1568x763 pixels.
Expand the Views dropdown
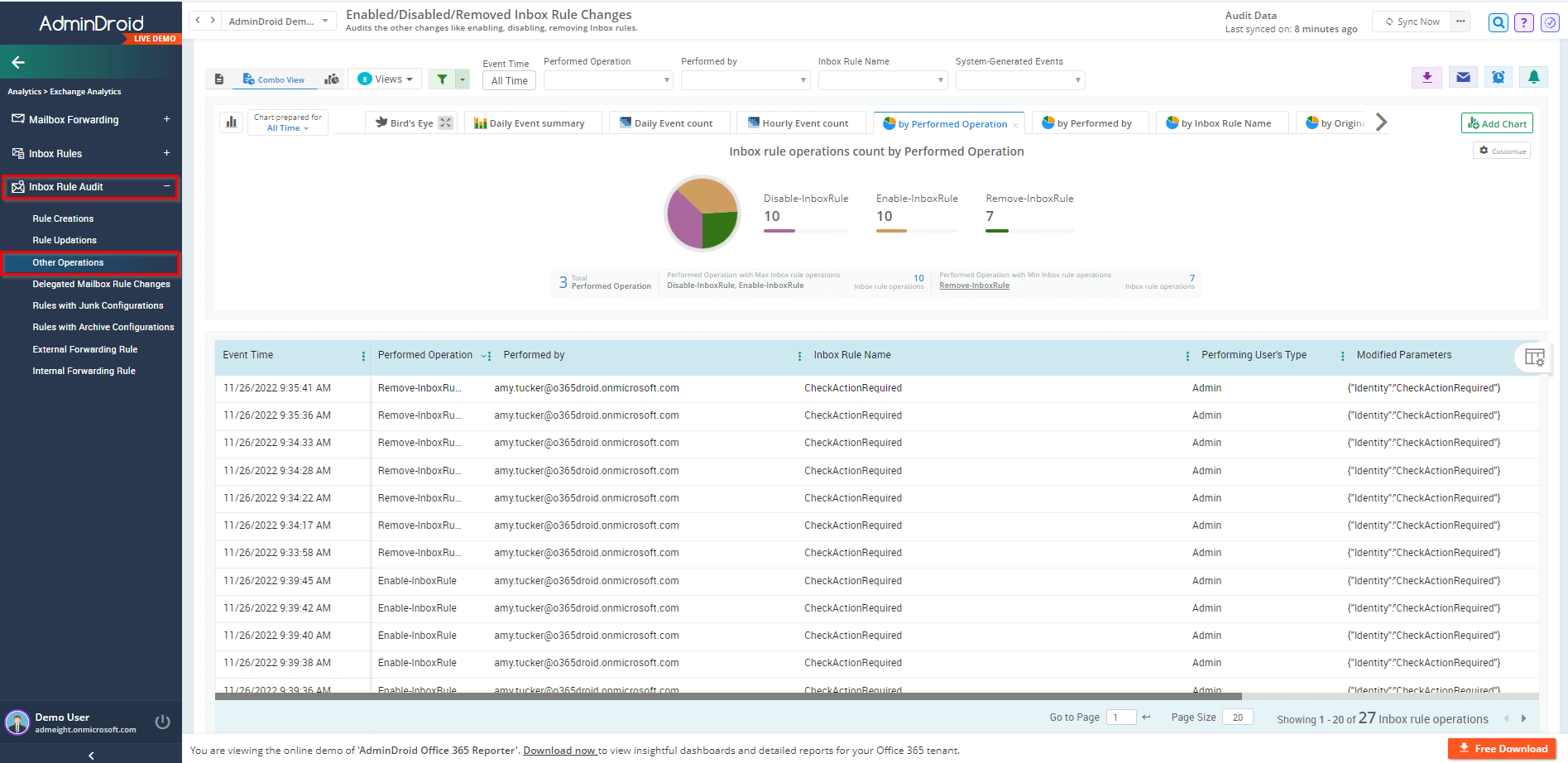point(386,79)
